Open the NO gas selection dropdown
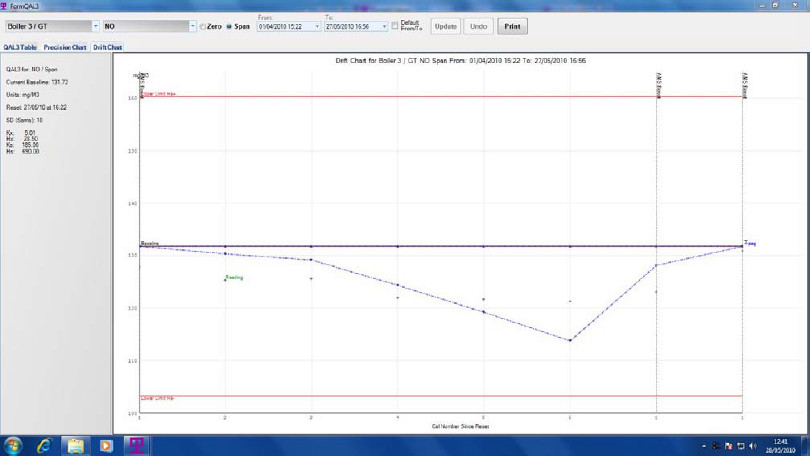 point(193,26)
